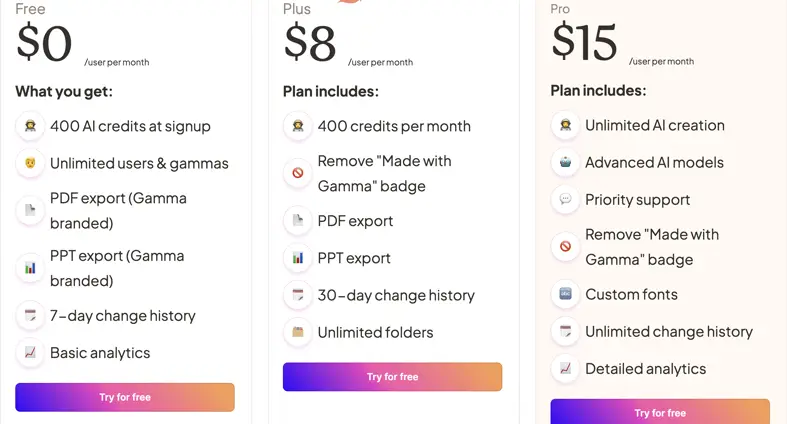This screenshot has height=424, width=787.
Task: Click the 30-day change history feature text
Action: coord(396,295)
